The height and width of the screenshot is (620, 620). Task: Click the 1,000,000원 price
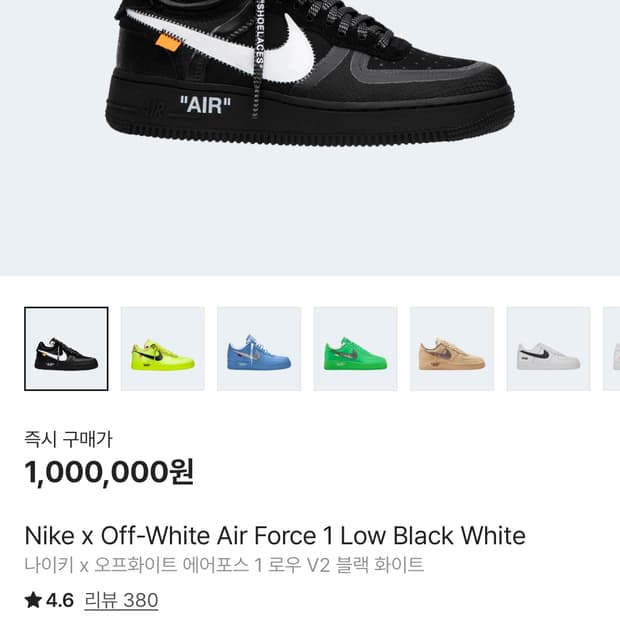[x=109, y=471]
